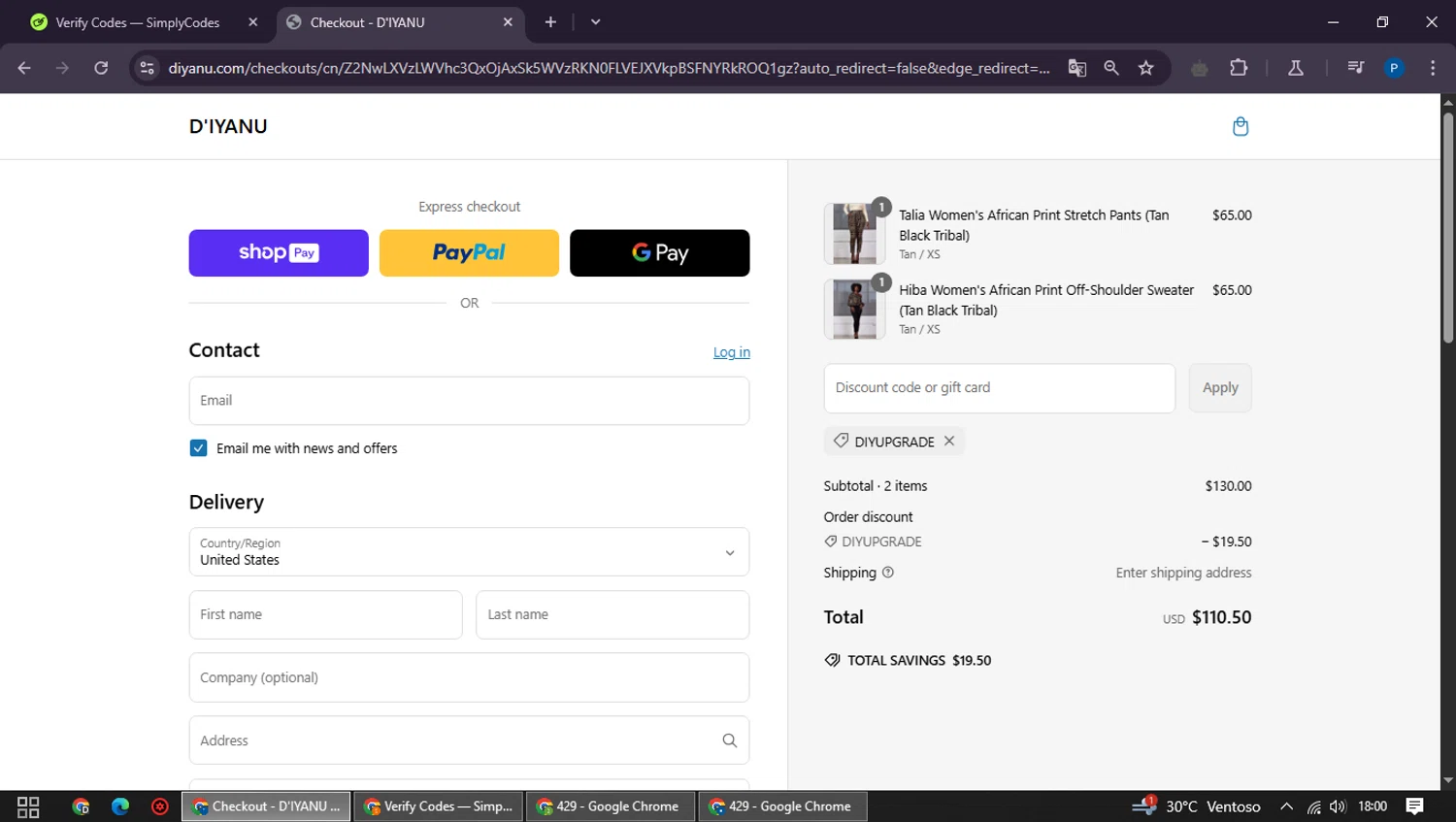Click the Chrome Labs flask icon

click(1295, 68)
